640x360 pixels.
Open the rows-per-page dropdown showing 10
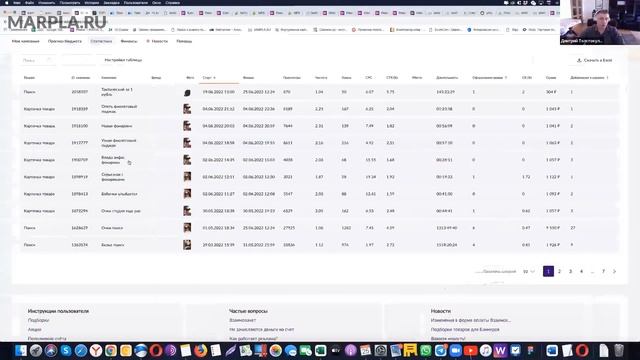click(x=529, y=271)
